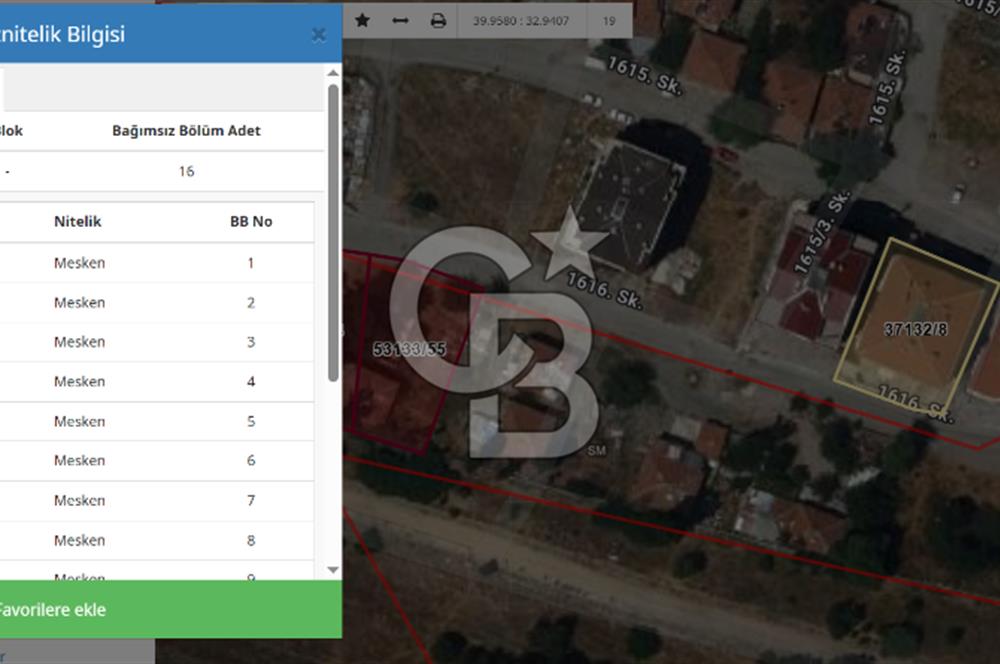Click the coordinates display 39.9580 : 32.9407
Image resolution: width=1000 pixels, height=664 pixels.
coord(520,20)
